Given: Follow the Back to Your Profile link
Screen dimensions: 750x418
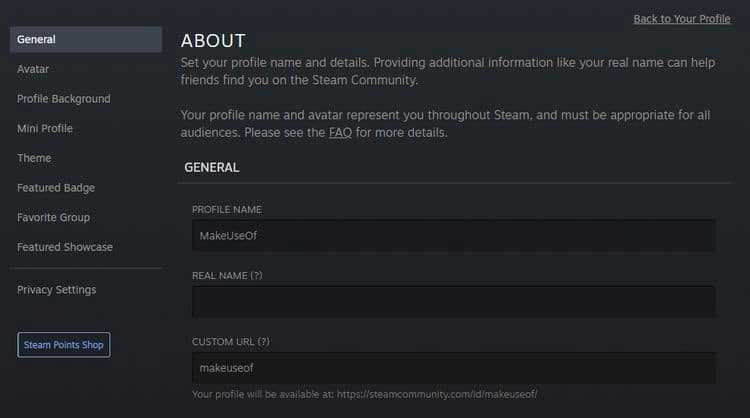Looking at the screenshot, I should point(682,19).
